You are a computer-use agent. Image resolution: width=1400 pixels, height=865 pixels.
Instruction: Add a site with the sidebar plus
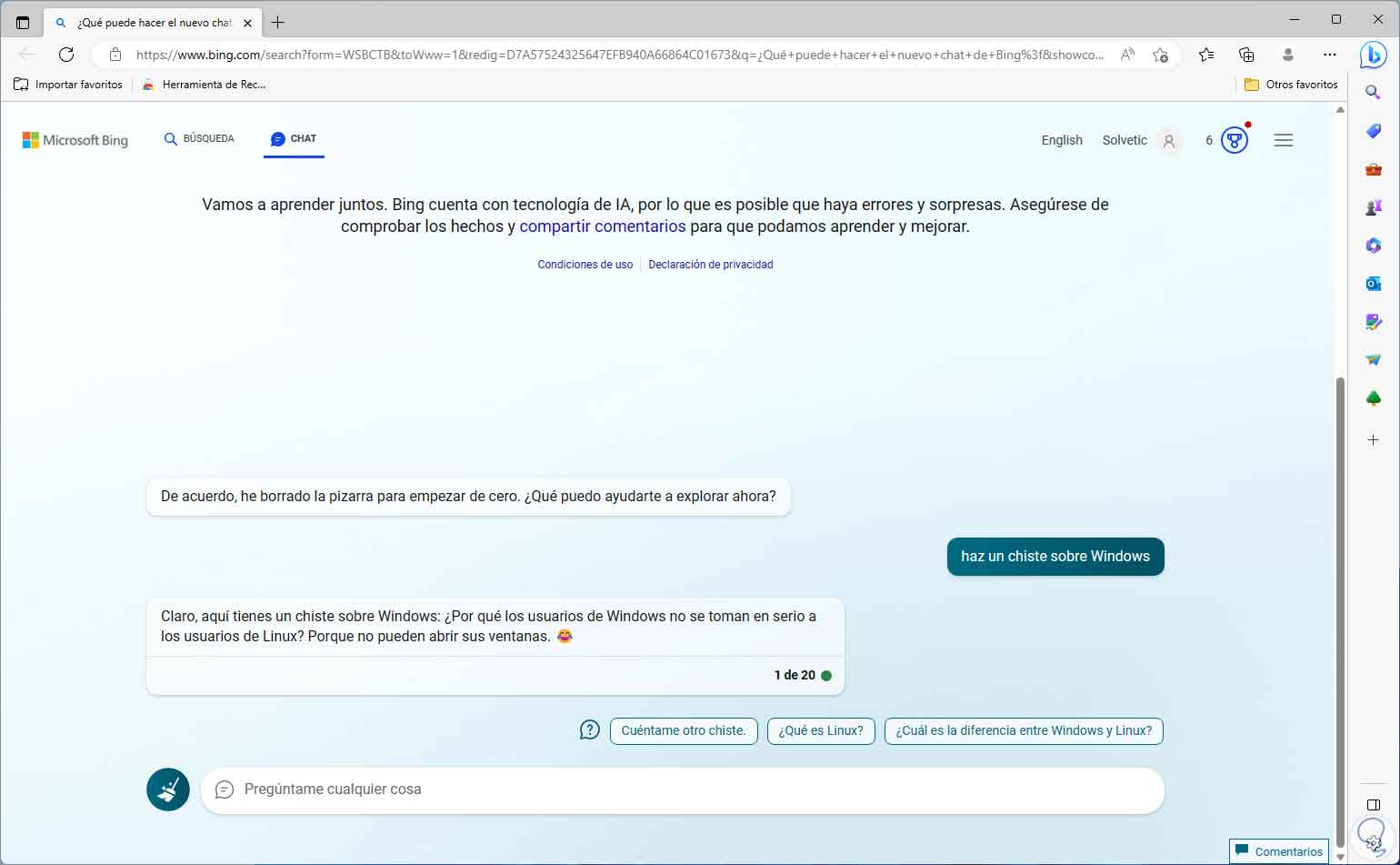tap(1374, 440)
